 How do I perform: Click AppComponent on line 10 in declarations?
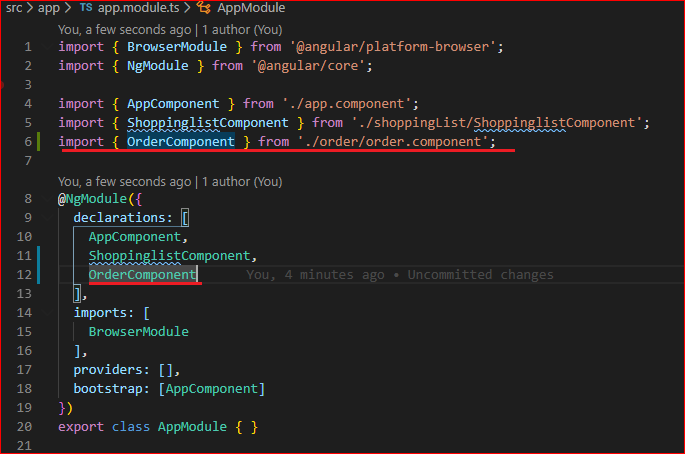tap(135, 237)
